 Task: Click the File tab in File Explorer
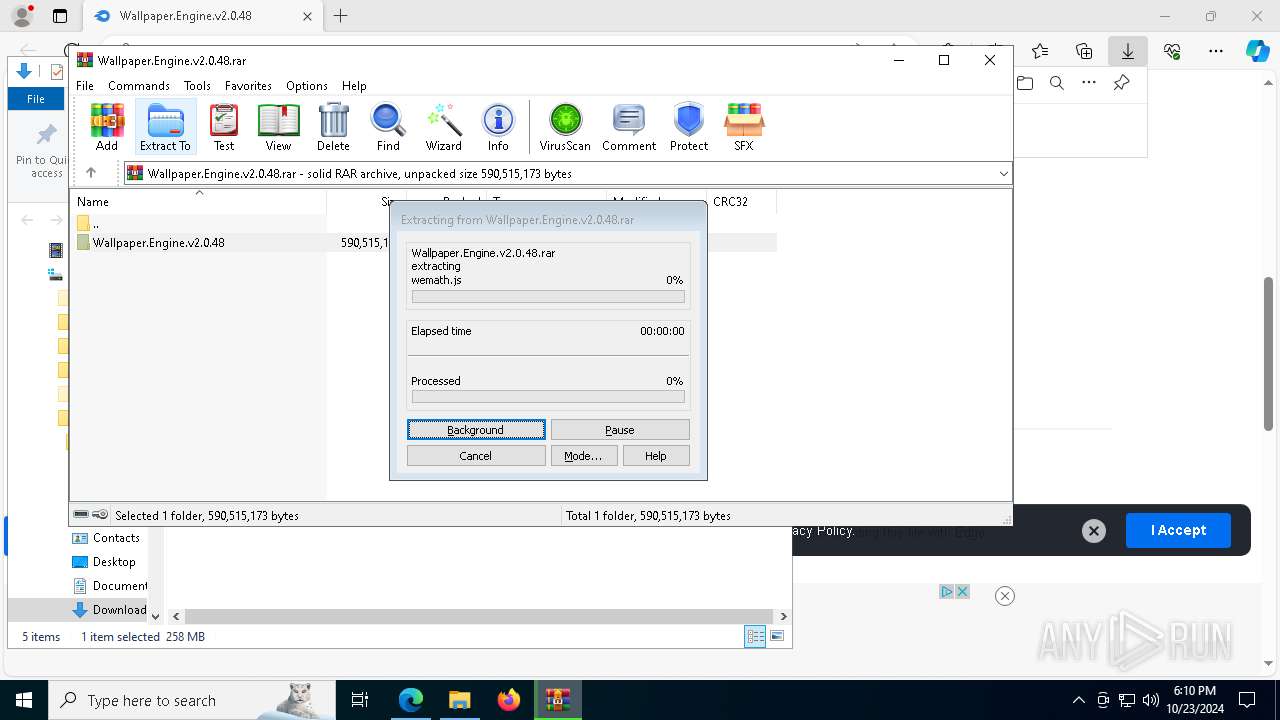[x=36, y=99]
